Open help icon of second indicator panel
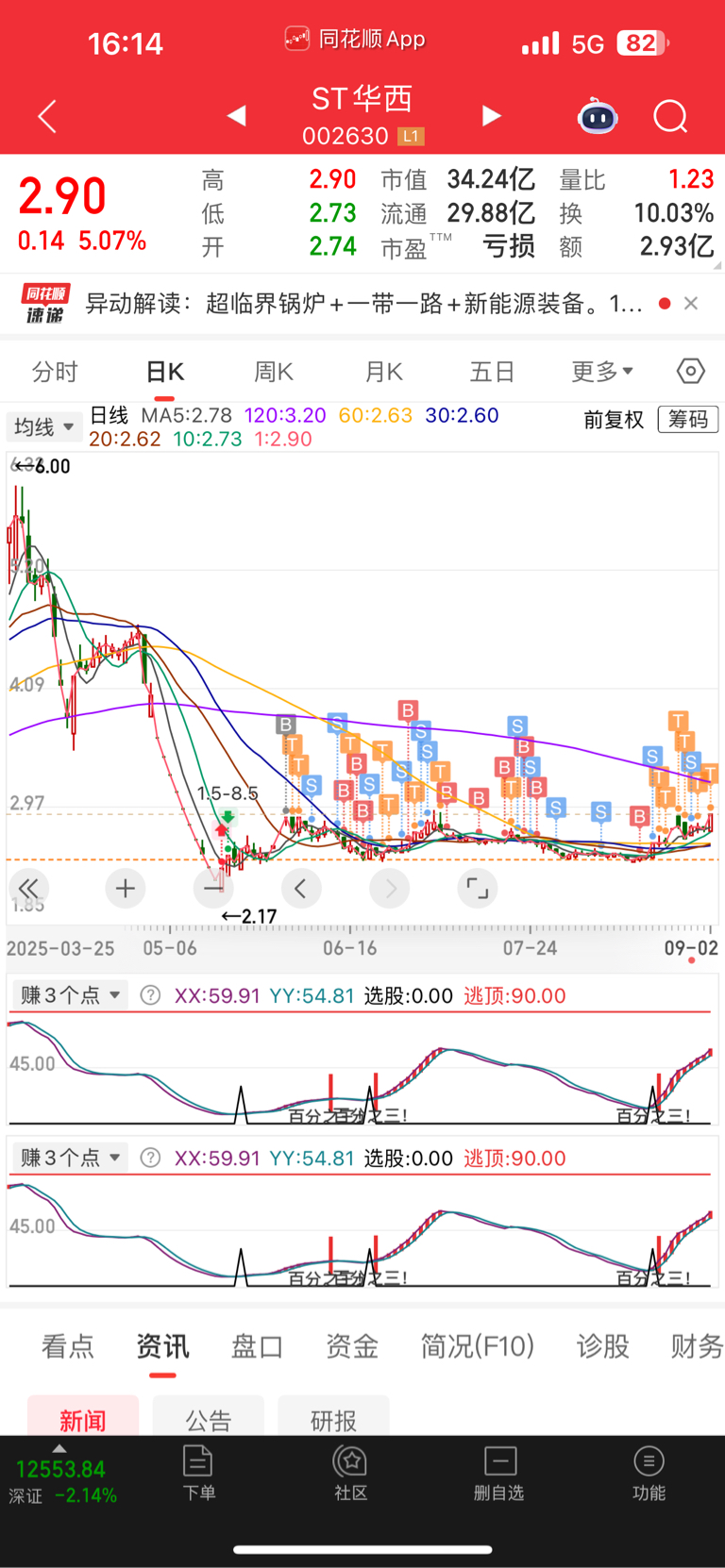 (150, 1158)
